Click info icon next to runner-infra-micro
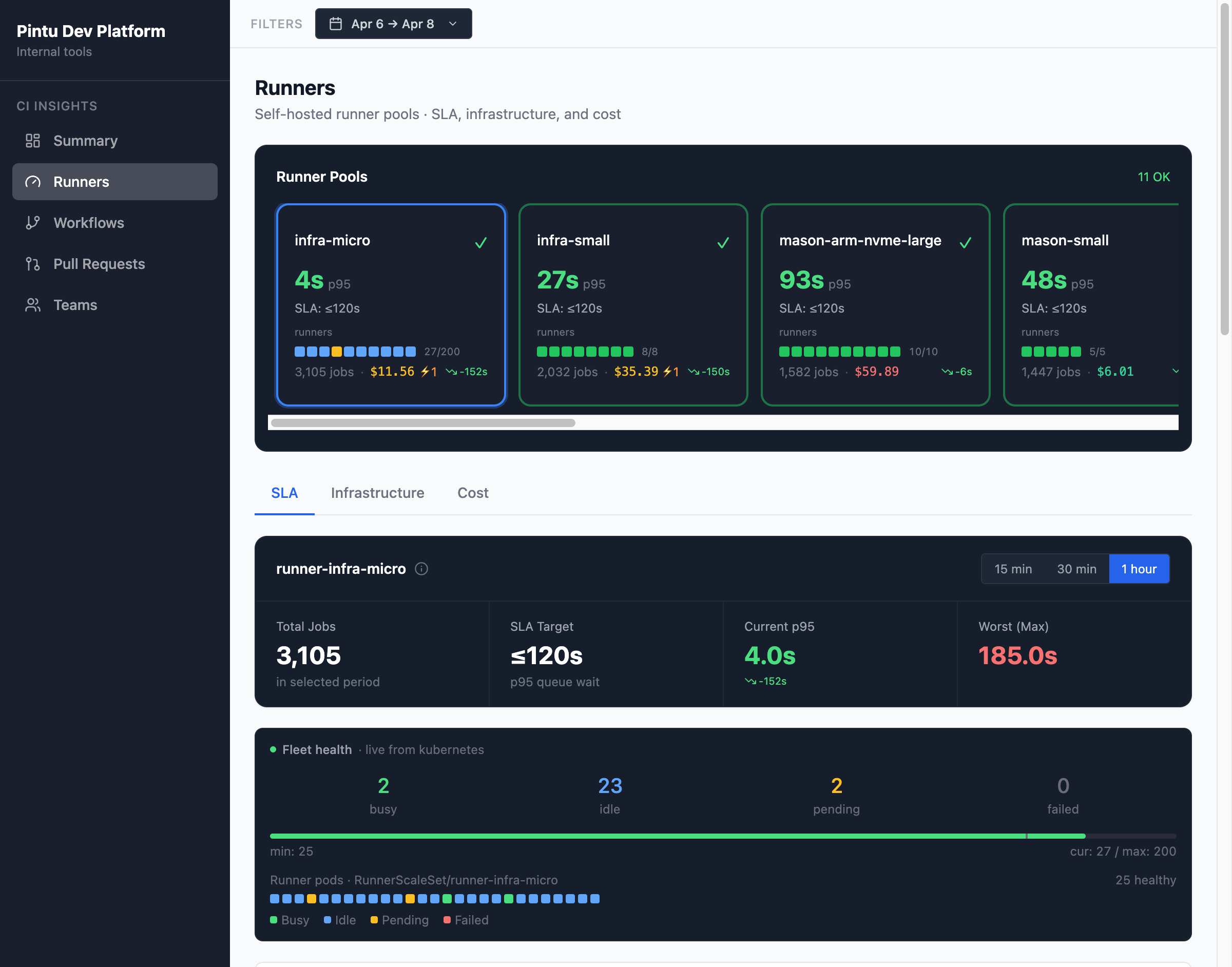The image size is (1232, 967). click(421, 568)
